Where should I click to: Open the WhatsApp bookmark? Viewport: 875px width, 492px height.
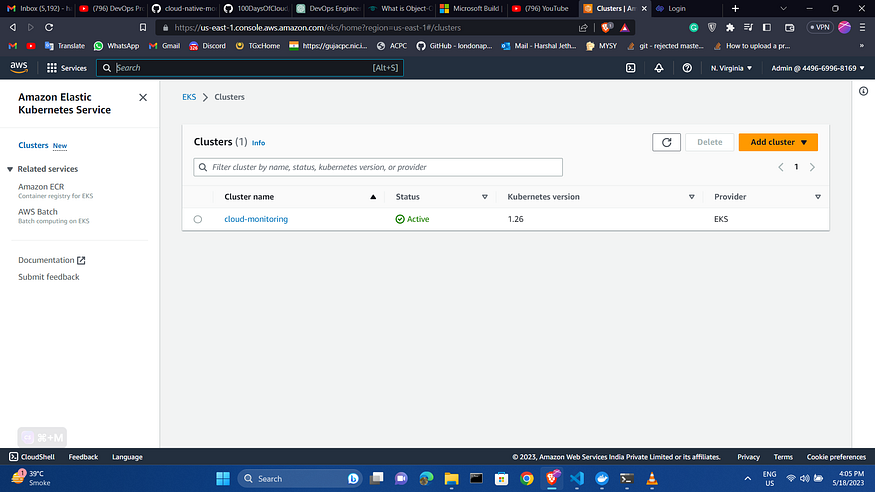click(x=116, y=46)
